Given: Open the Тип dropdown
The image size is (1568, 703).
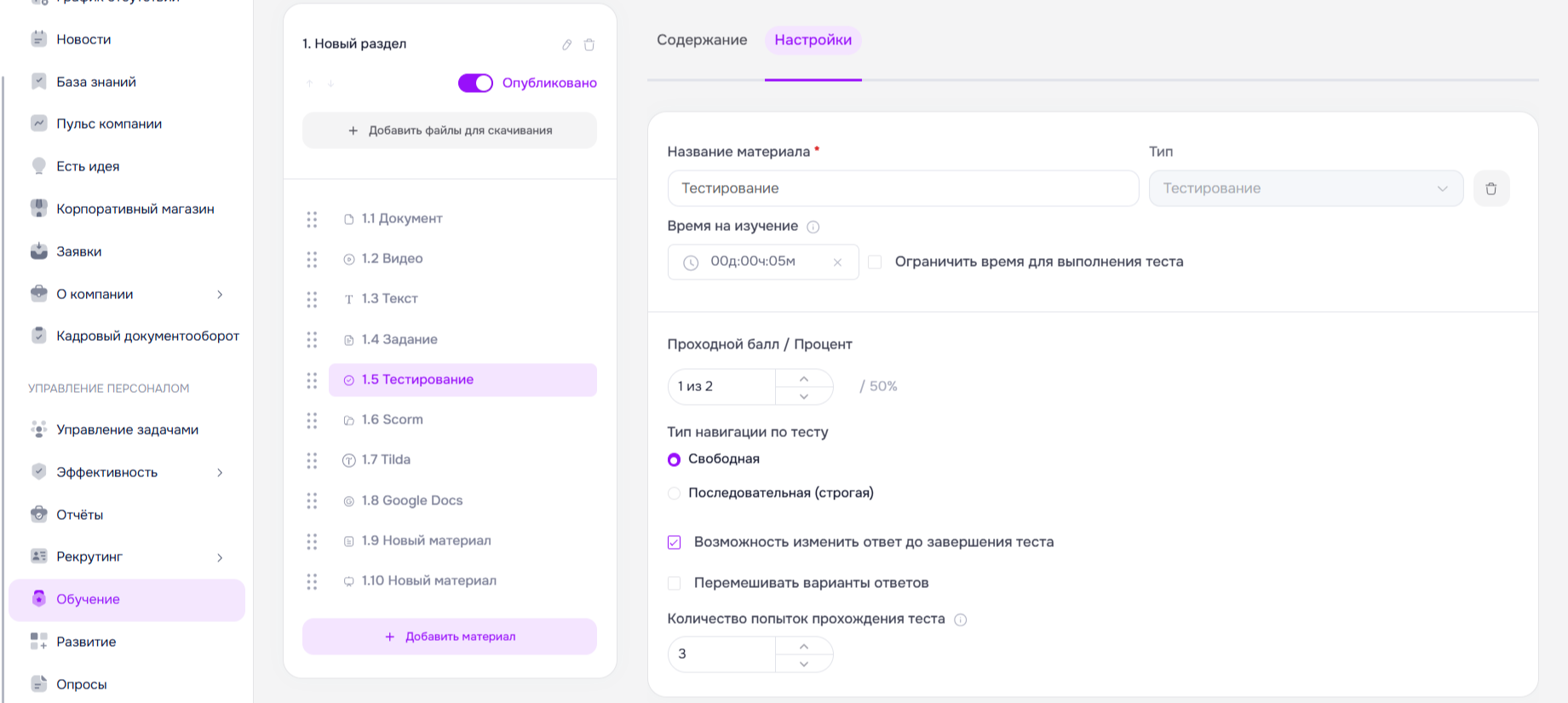Looking at the screenshot, I should click(x=1305, y=188).
